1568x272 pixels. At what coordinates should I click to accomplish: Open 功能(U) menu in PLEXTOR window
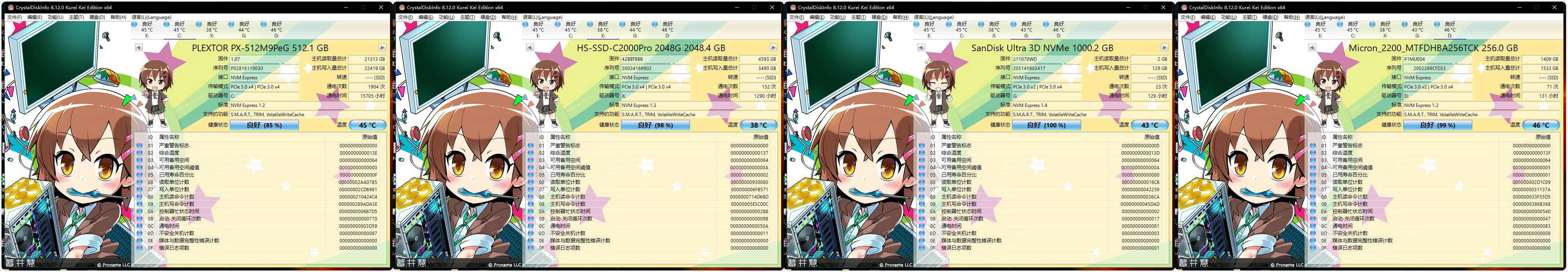point(55,17)
